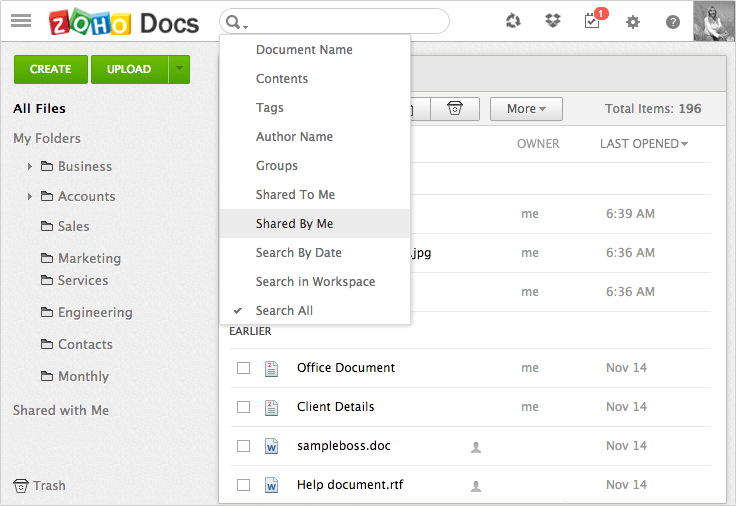Screen dimensions: 736x506
Task: Open the More dropdown button
Action: click(526, 109)
